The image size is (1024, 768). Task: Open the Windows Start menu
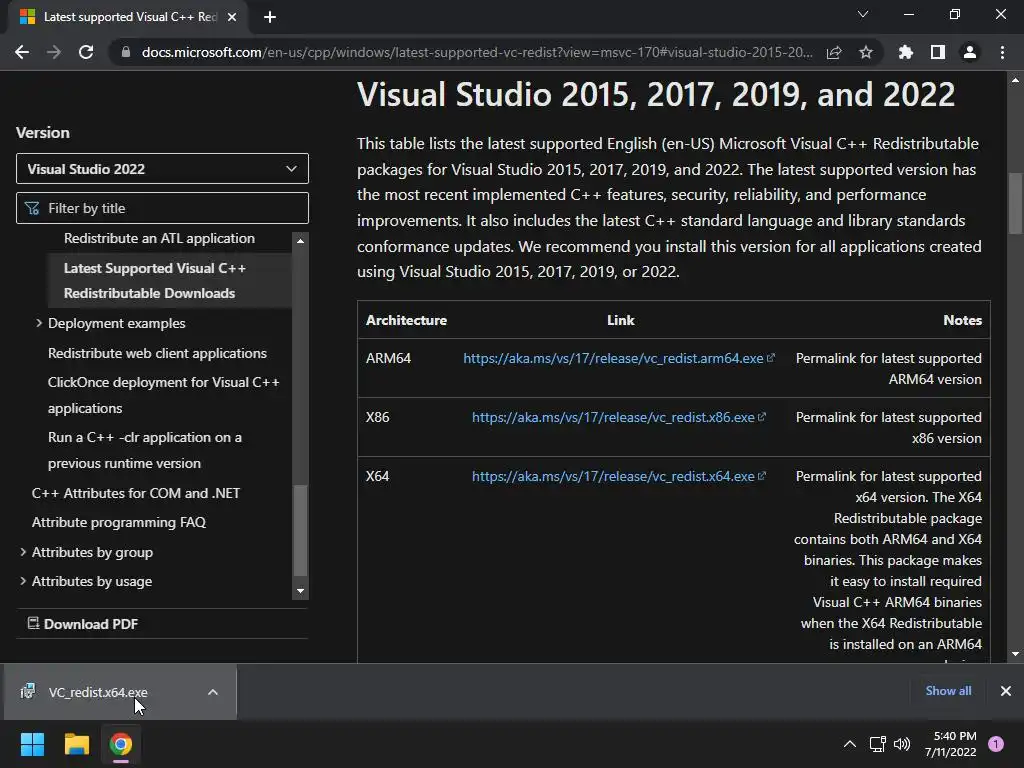(x=32, y=744)
